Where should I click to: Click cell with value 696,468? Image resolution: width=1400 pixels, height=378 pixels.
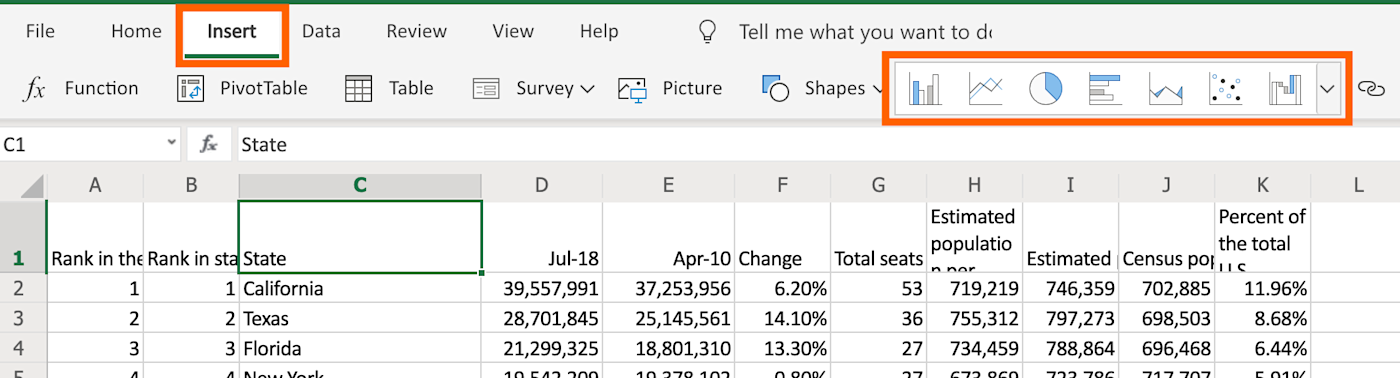(1166, 349)
